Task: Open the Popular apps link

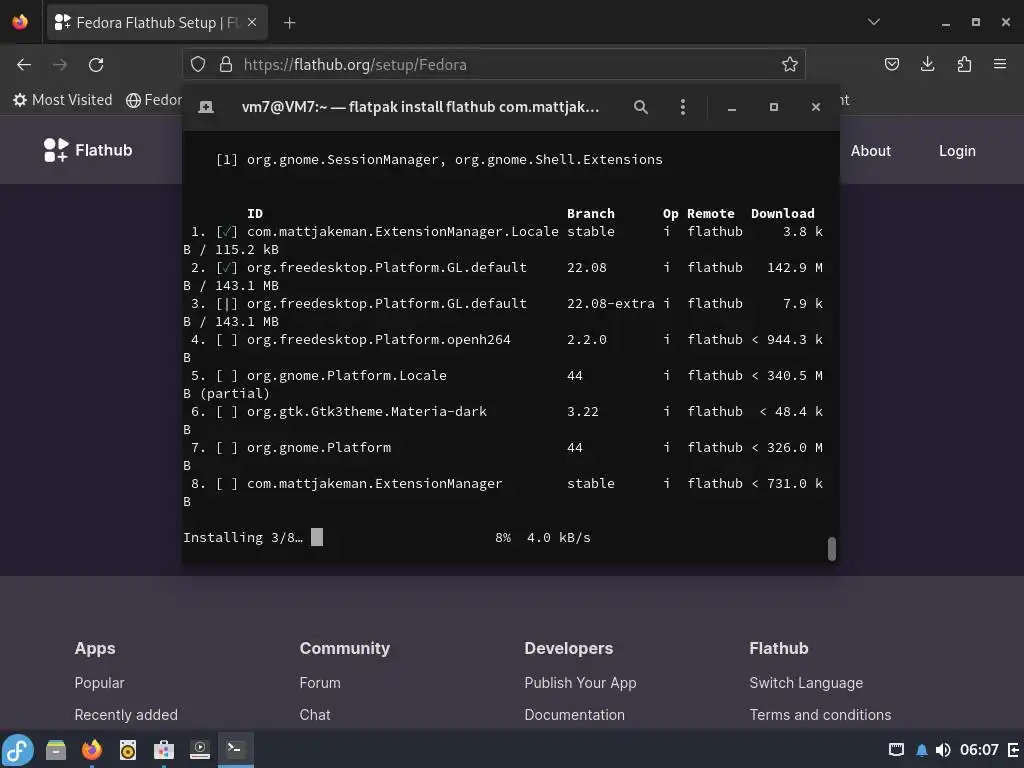Action: 99,682
